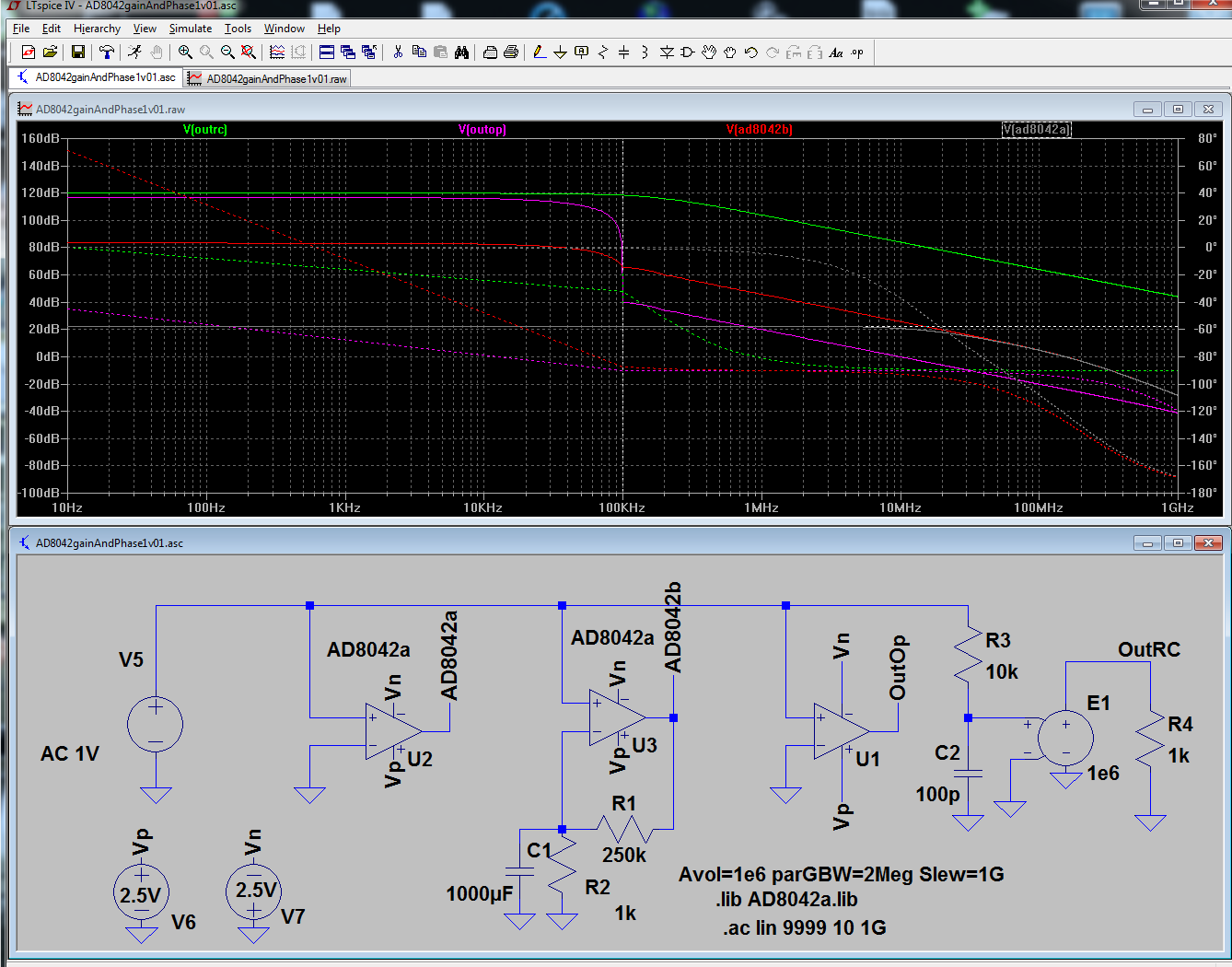Image resolution: width=1232 pixels, height=967 pixels.
Task: Click the 100p value of C2
Action: point(937,794)
